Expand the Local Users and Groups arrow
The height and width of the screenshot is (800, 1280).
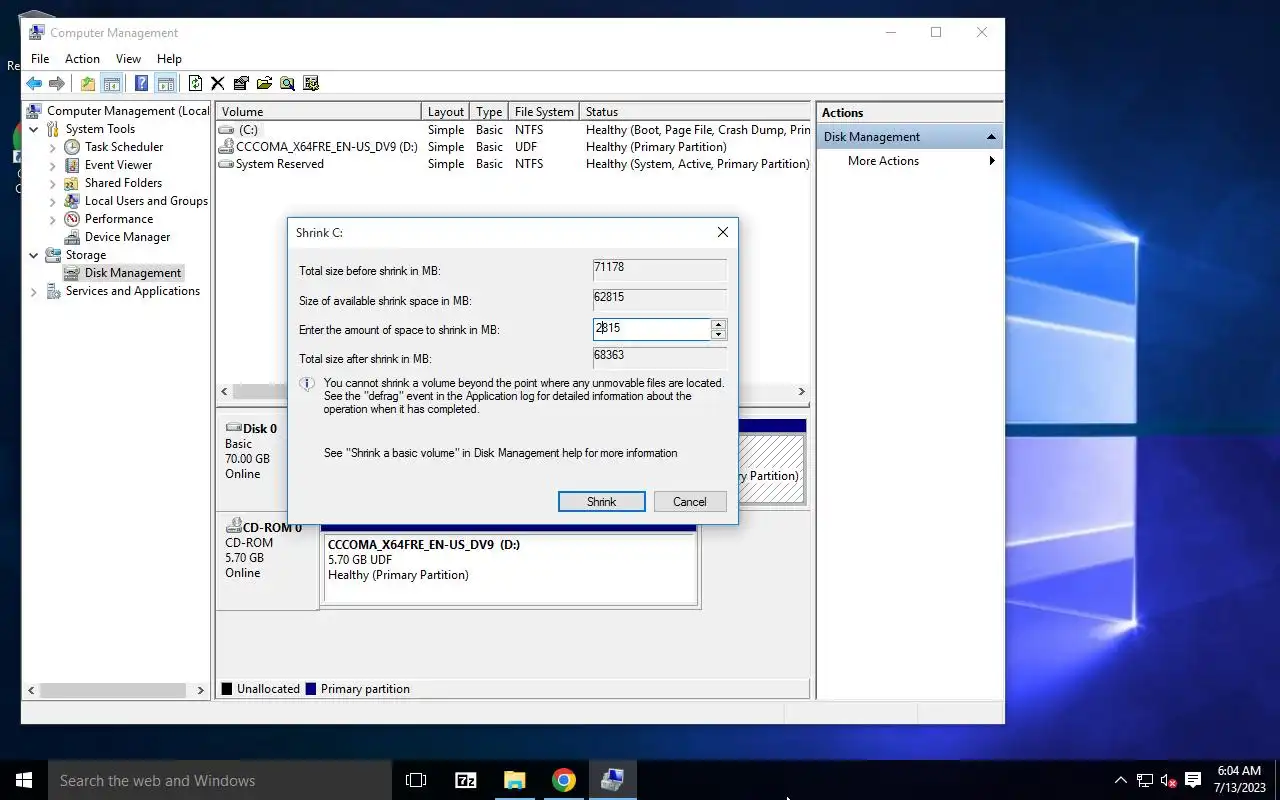[x=53, y=201]
